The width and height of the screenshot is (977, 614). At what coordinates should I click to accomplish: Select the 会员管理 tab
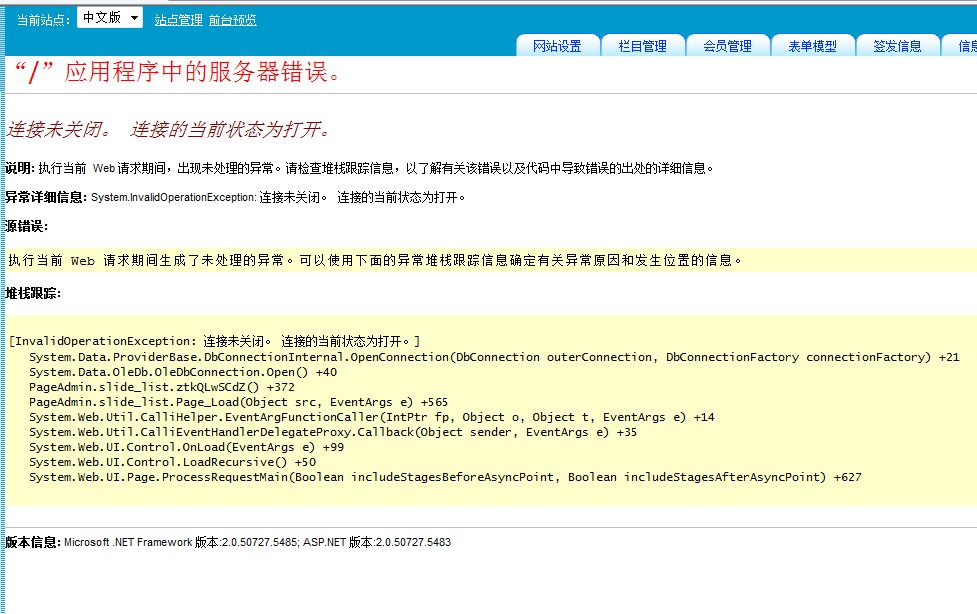point(727,46)
